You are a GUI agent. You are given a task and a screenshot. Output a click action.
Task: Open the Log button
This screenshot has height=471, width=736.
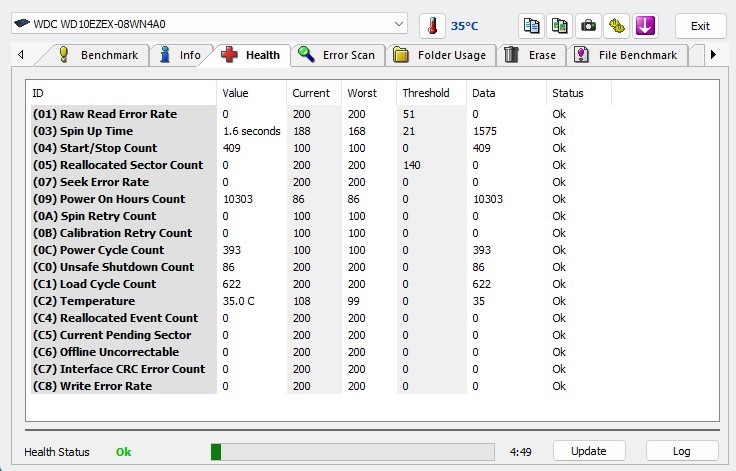[x=681, y=451]
